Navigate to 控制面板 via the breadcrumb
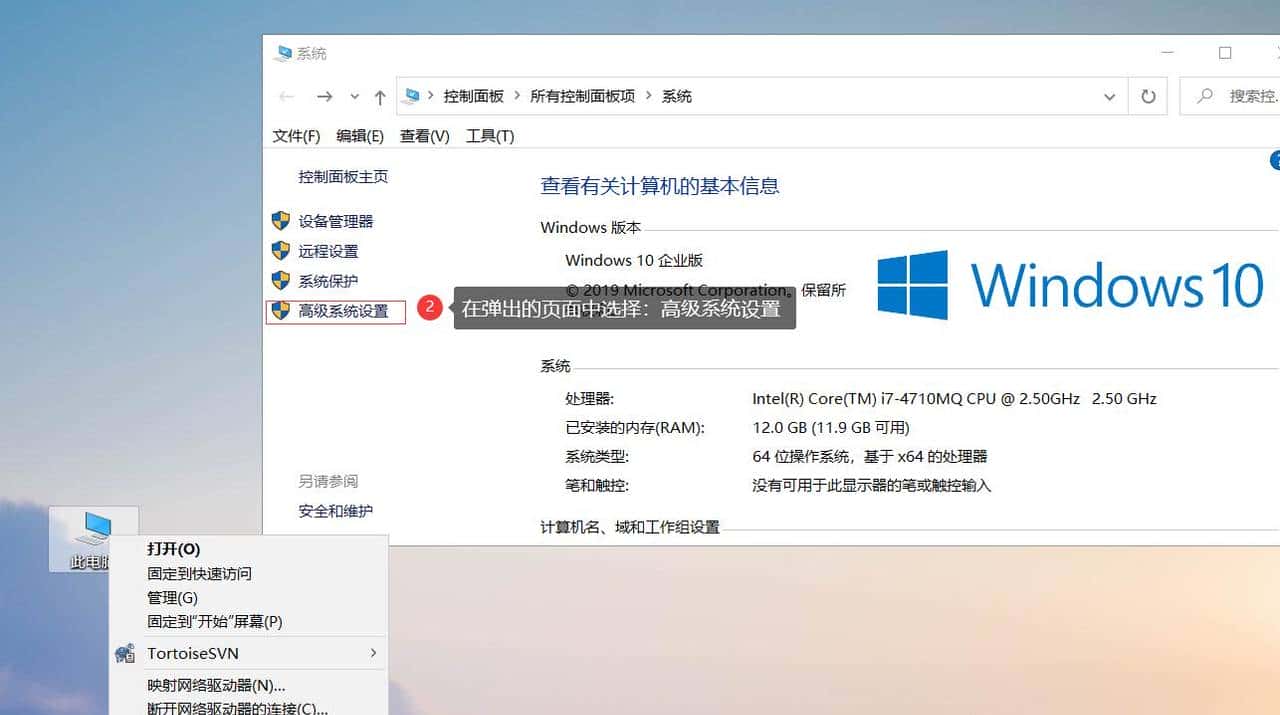This screenshot has width=1280, height=715. tap(470, 95)
